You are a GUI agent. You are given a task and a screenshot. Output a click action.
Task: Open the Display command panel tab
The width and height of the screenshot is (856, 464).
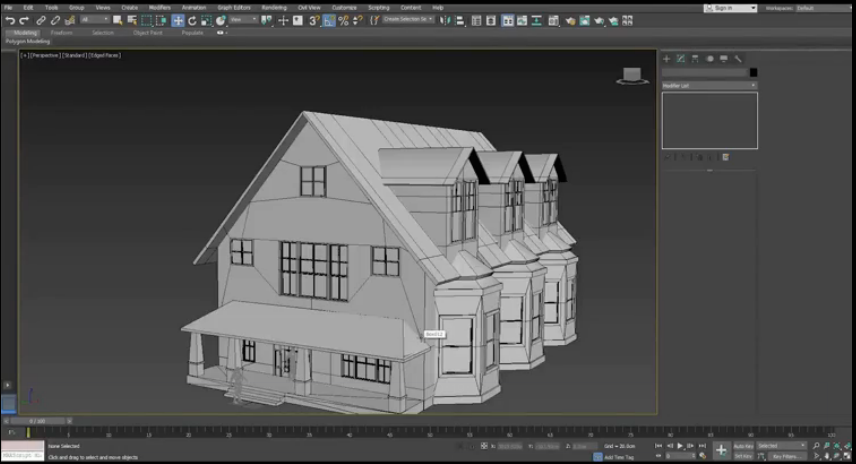point(723,58)
